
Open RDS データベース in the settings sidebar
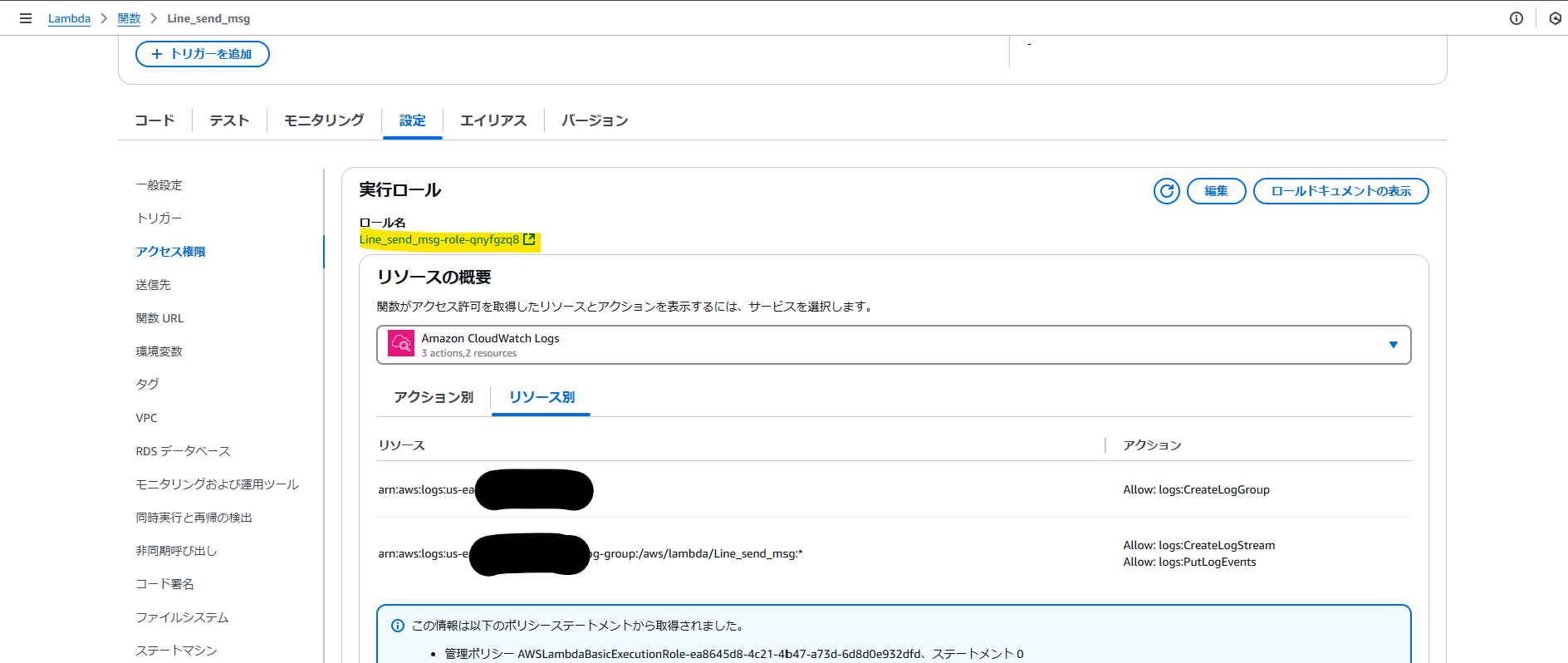[184, 451]
